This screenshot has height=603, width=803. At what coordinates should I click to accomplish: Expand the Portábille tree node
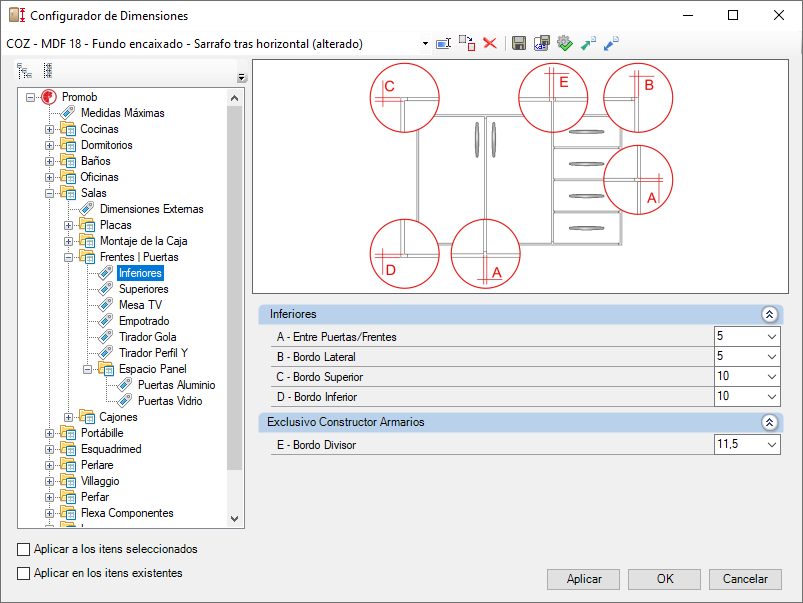pyautogui.click(x=49, y=433)
